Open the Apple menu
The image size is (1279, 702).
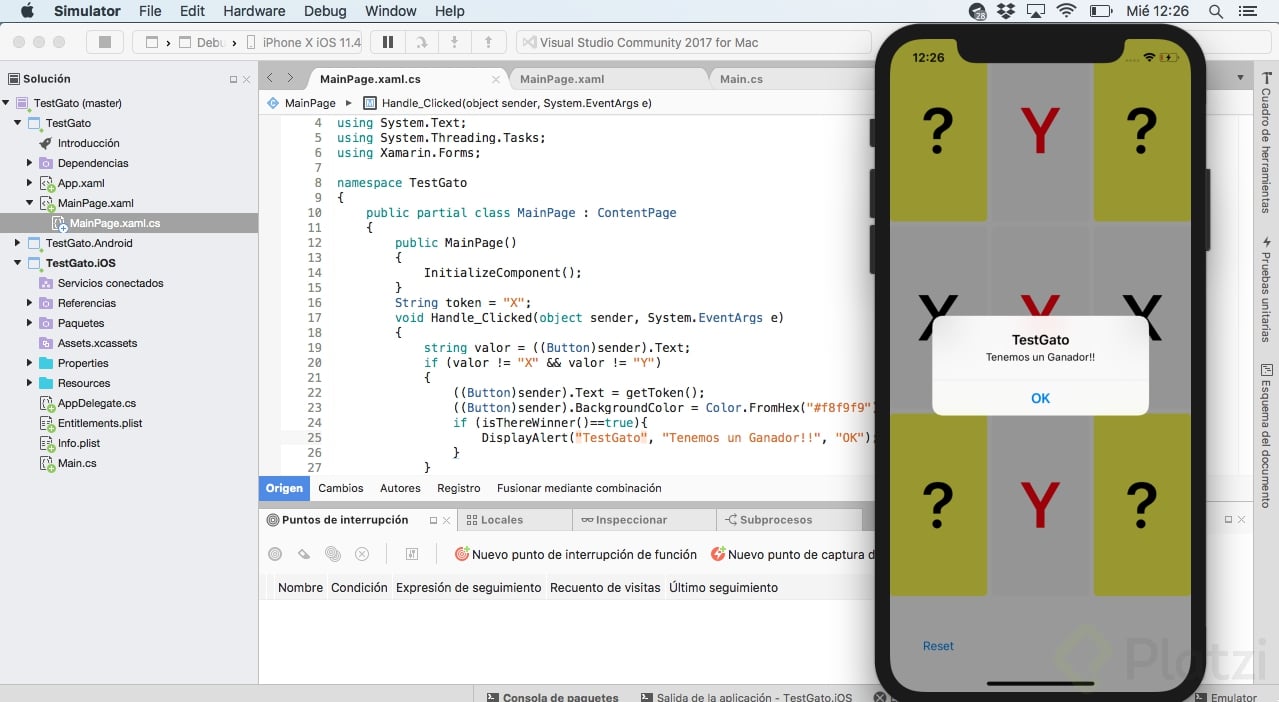click(x=27, y=11)
